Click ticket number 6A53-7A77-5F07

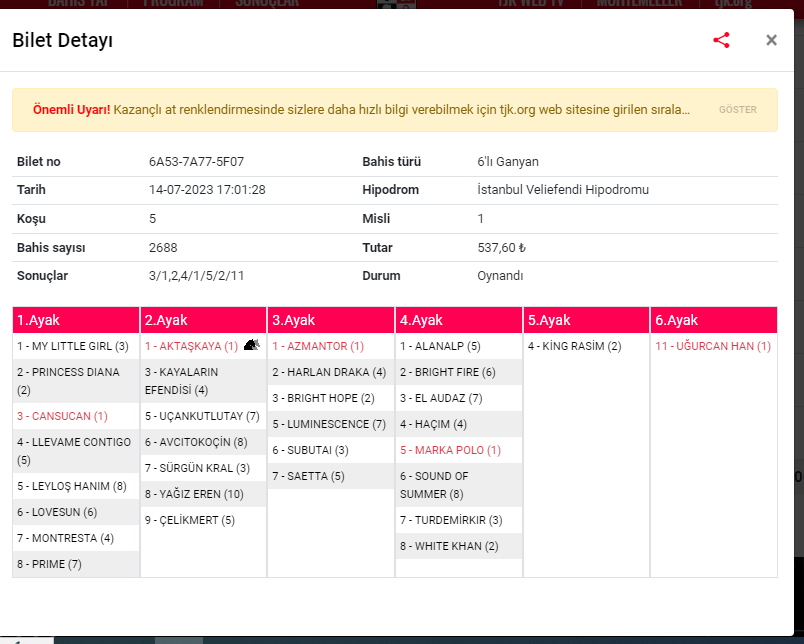click(x=196, y=162)
